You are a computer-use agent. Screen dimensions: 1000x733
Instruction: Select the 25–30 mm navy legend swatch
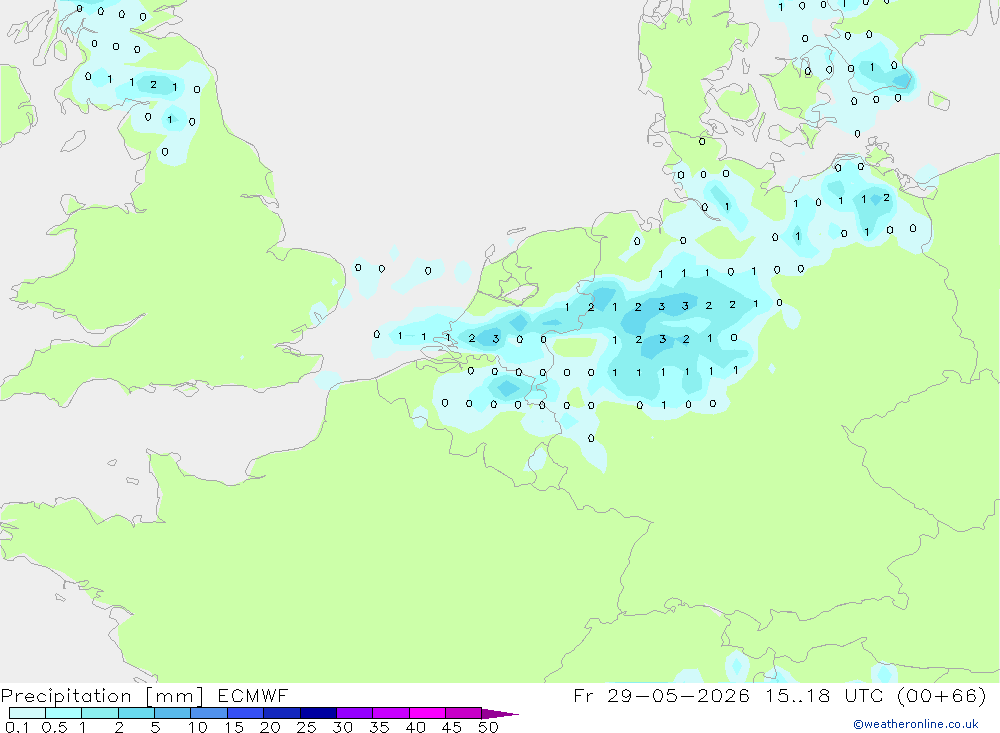tap(318, 713)
